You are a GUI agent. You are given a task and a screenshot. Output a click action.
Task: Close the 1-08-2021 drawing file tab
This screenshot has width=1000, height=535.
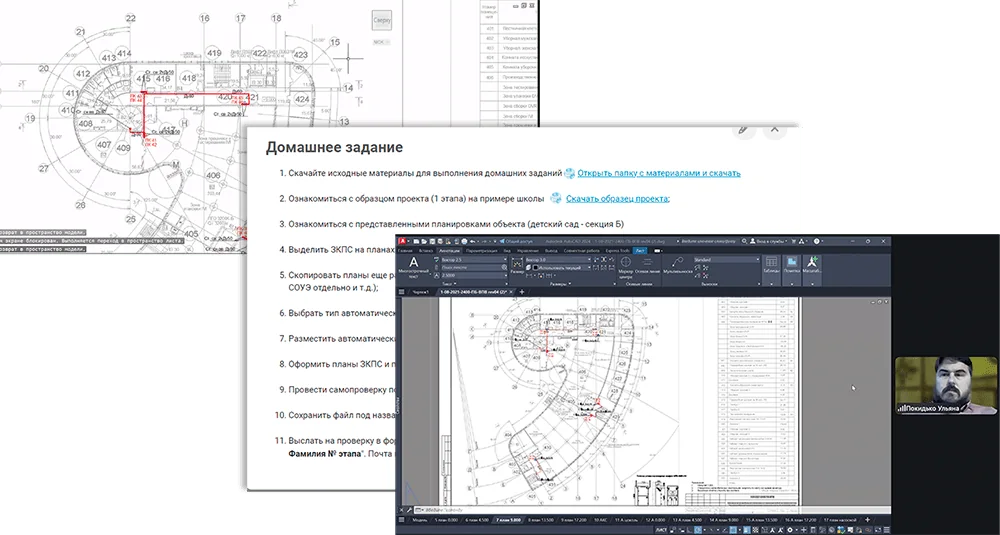[x=511, y=291]
